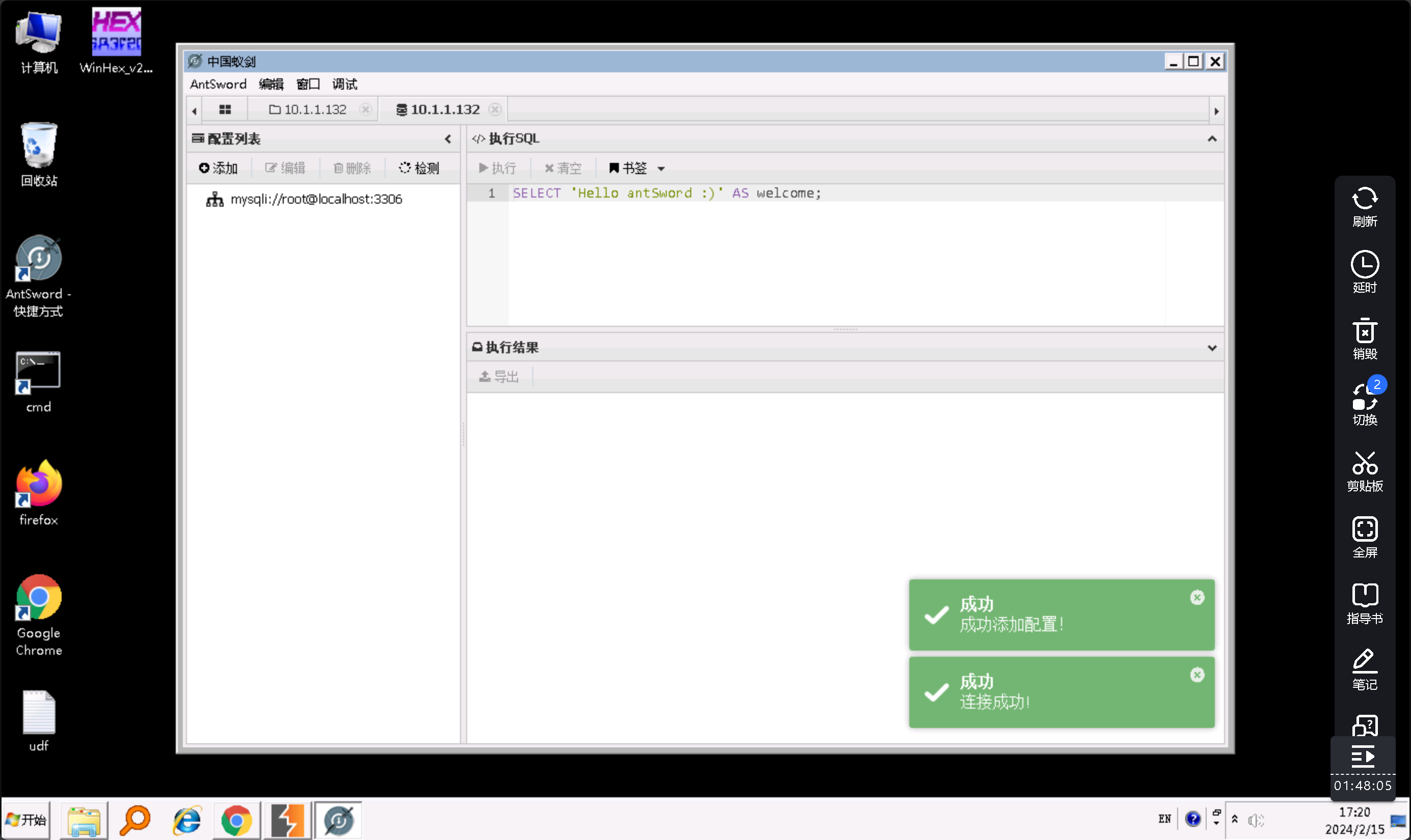Click Add configuration plus button

(218, 168)
